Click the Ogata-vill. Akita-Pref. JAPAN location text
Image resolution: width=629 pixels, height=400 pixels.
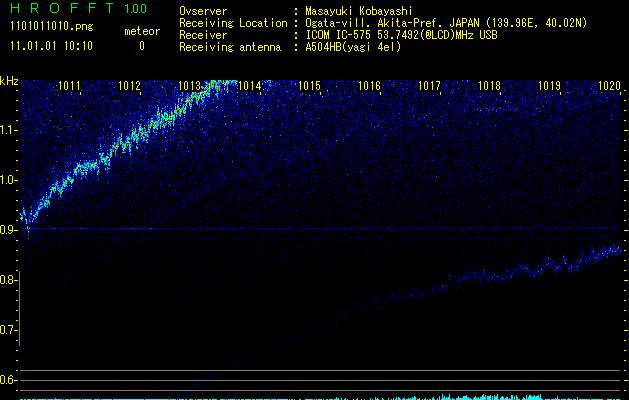(446, 23)
